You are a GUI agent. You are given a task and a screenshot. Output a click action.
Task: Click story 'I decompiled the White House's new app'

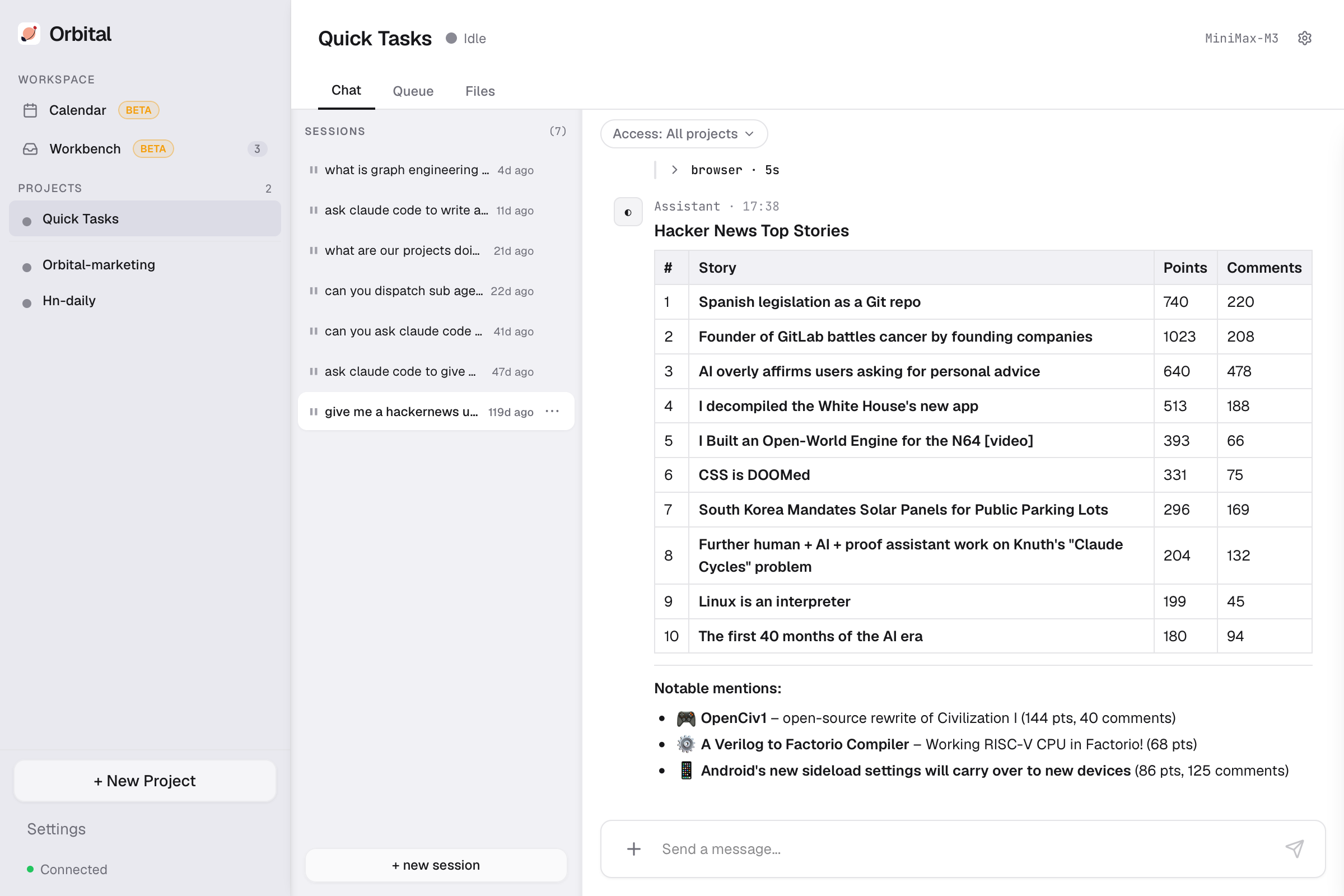pos(838,405)
